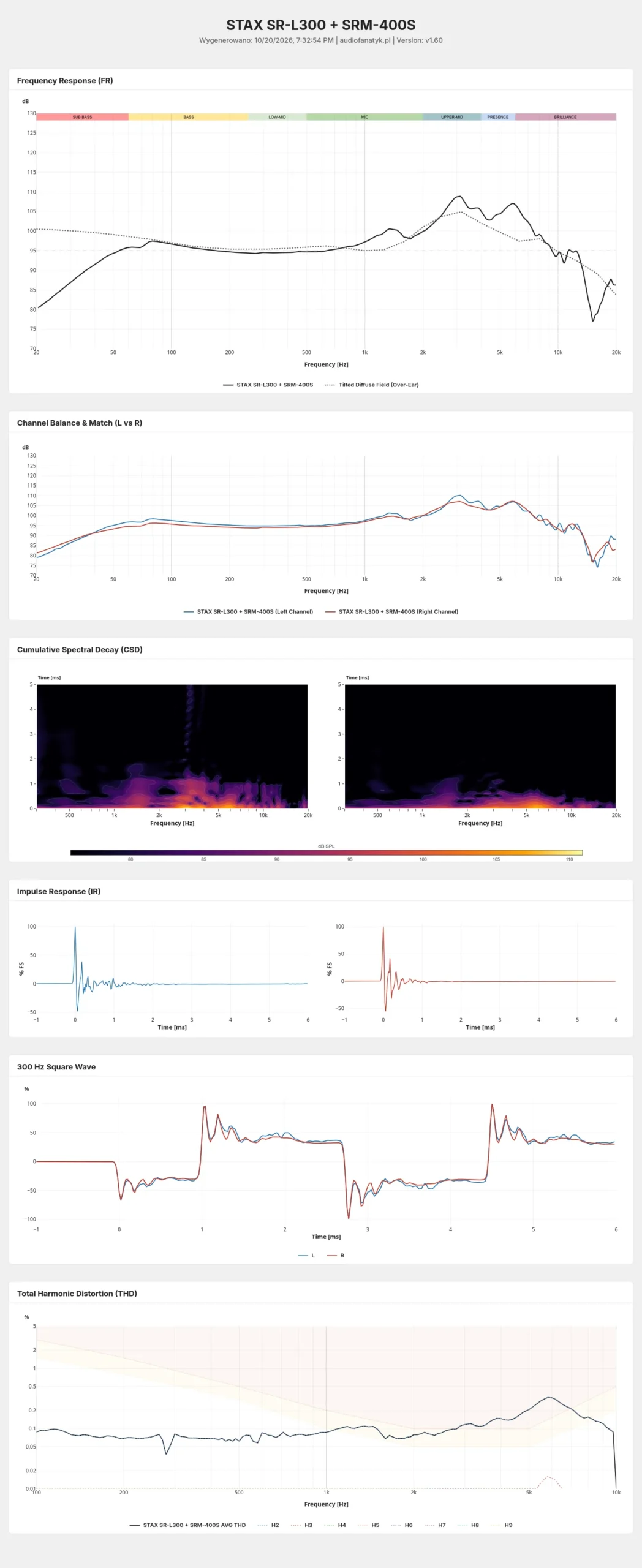Click the Cumulative Spectral Decay (CSD) heading
Viewport: 642px width, 1568px height.
coord(80,650)
